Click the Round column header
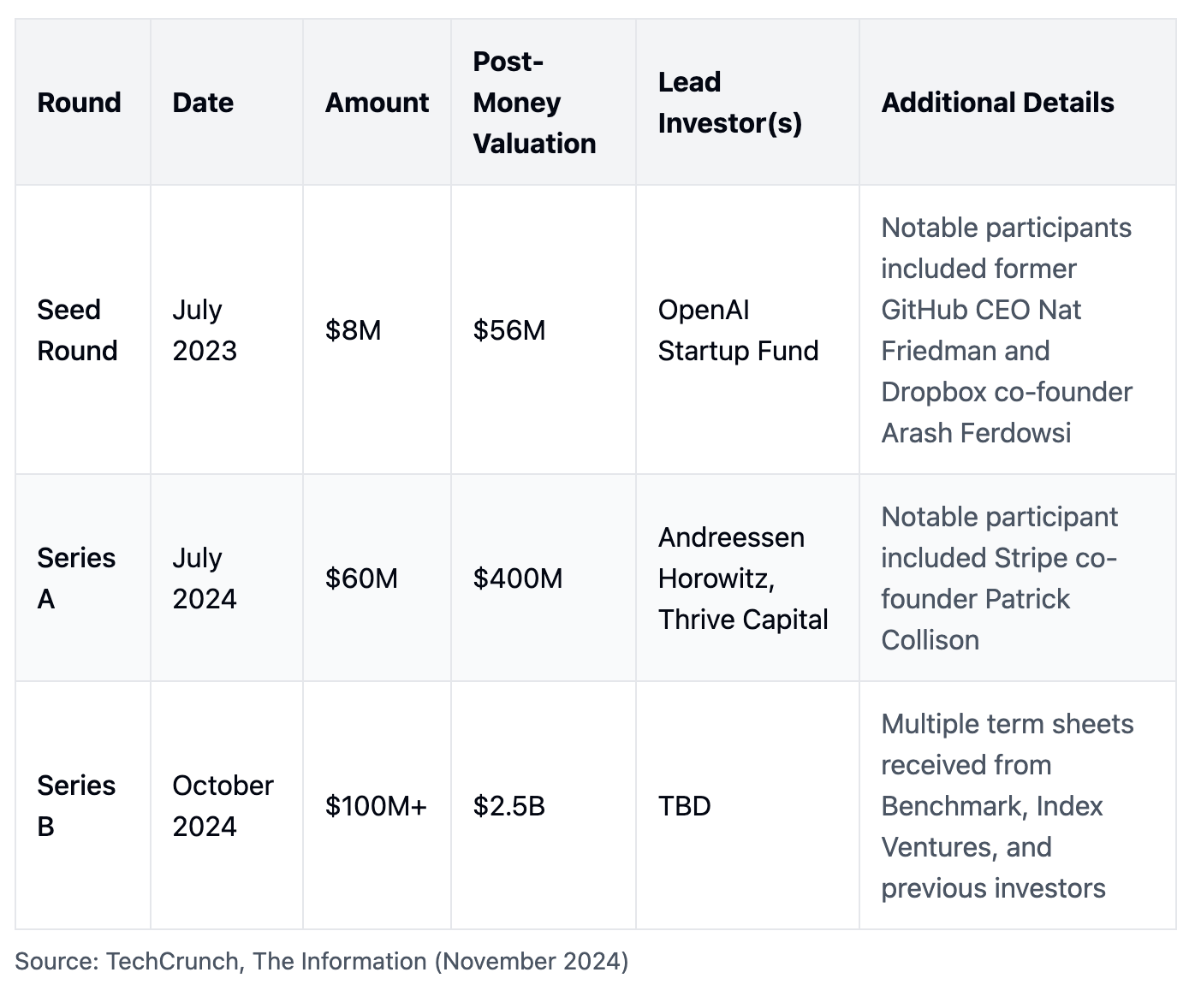This screenshot has height=1008, width=1195. [x=79, y=103]
